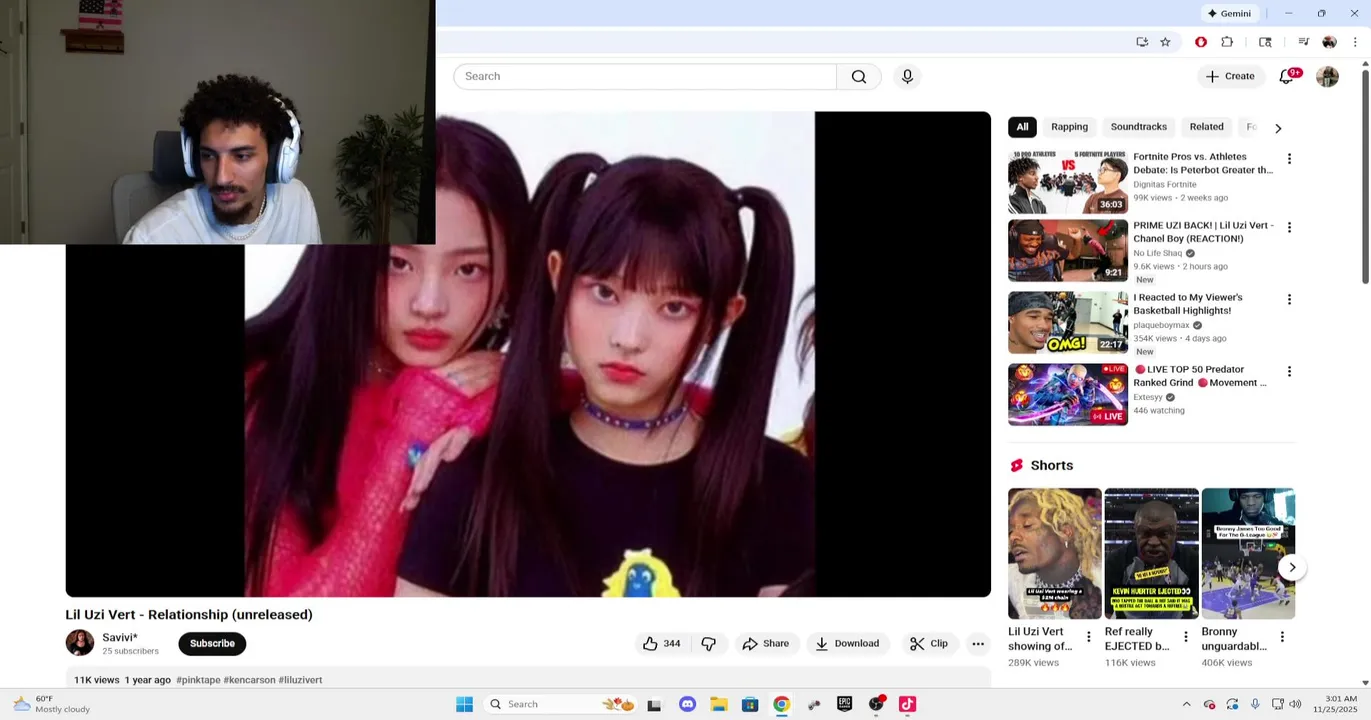Subscribe to Savivi* channel

212,644
